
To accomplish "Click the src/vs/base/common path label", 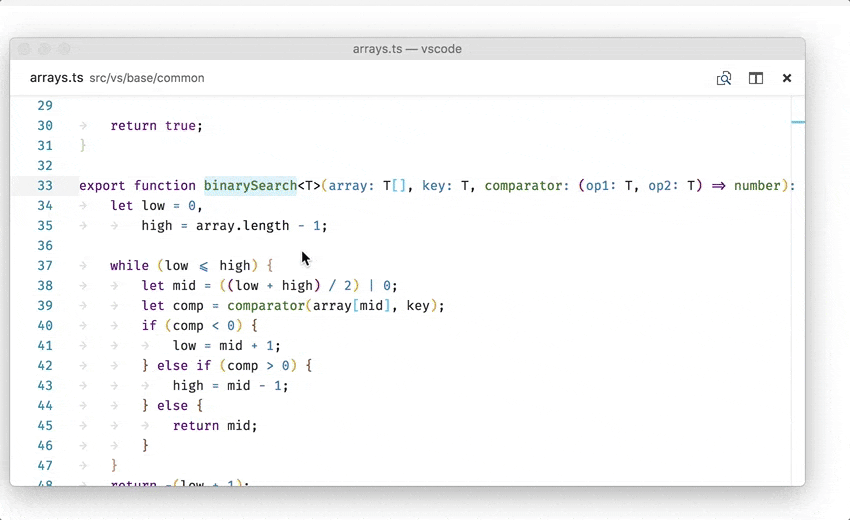I will 147,78.
